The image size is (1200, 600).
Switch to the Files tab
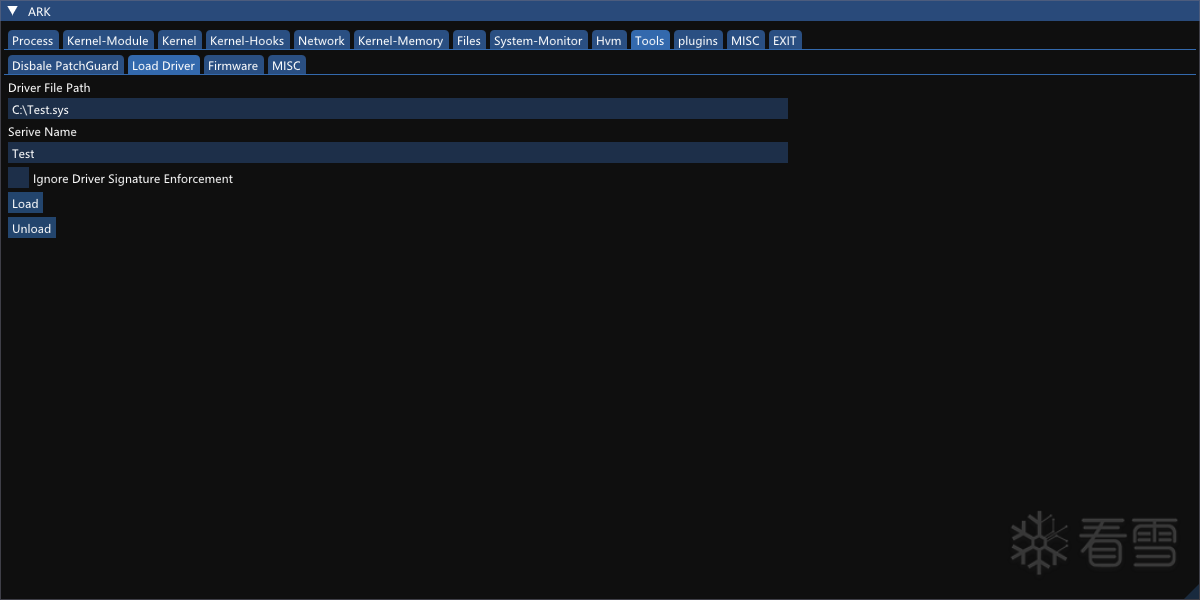click(469, 41)
